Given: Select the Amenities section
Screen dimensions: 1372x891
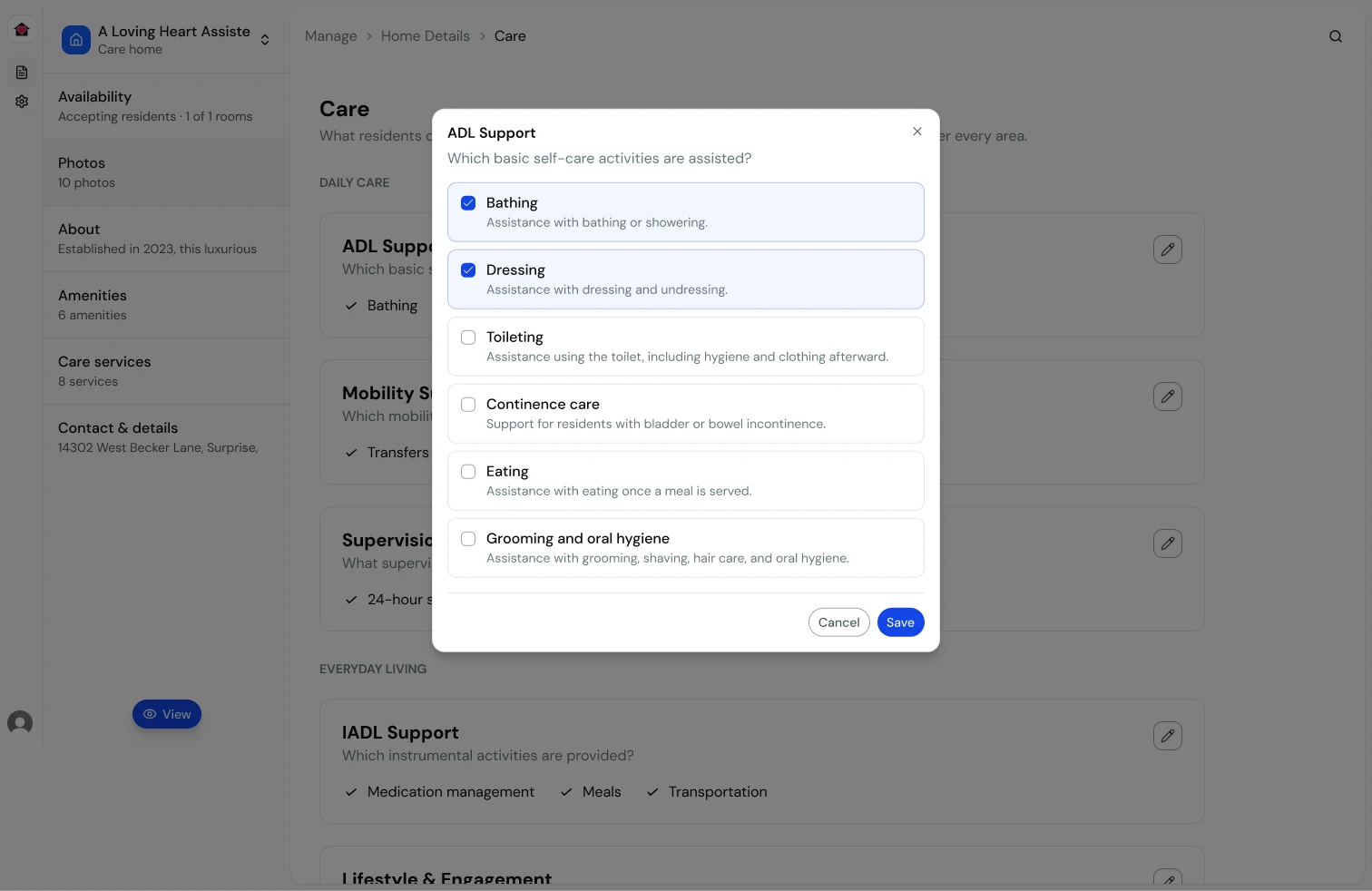Looking at the screenshot, I should coord(167,305).
